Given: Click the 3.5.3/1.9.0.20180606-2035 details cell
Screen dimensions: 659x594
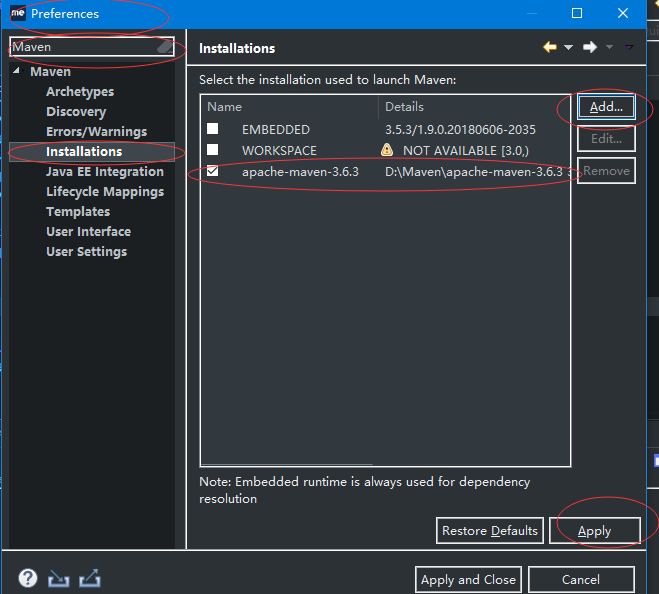Looking at the screenshot, I should click(460, 129).
